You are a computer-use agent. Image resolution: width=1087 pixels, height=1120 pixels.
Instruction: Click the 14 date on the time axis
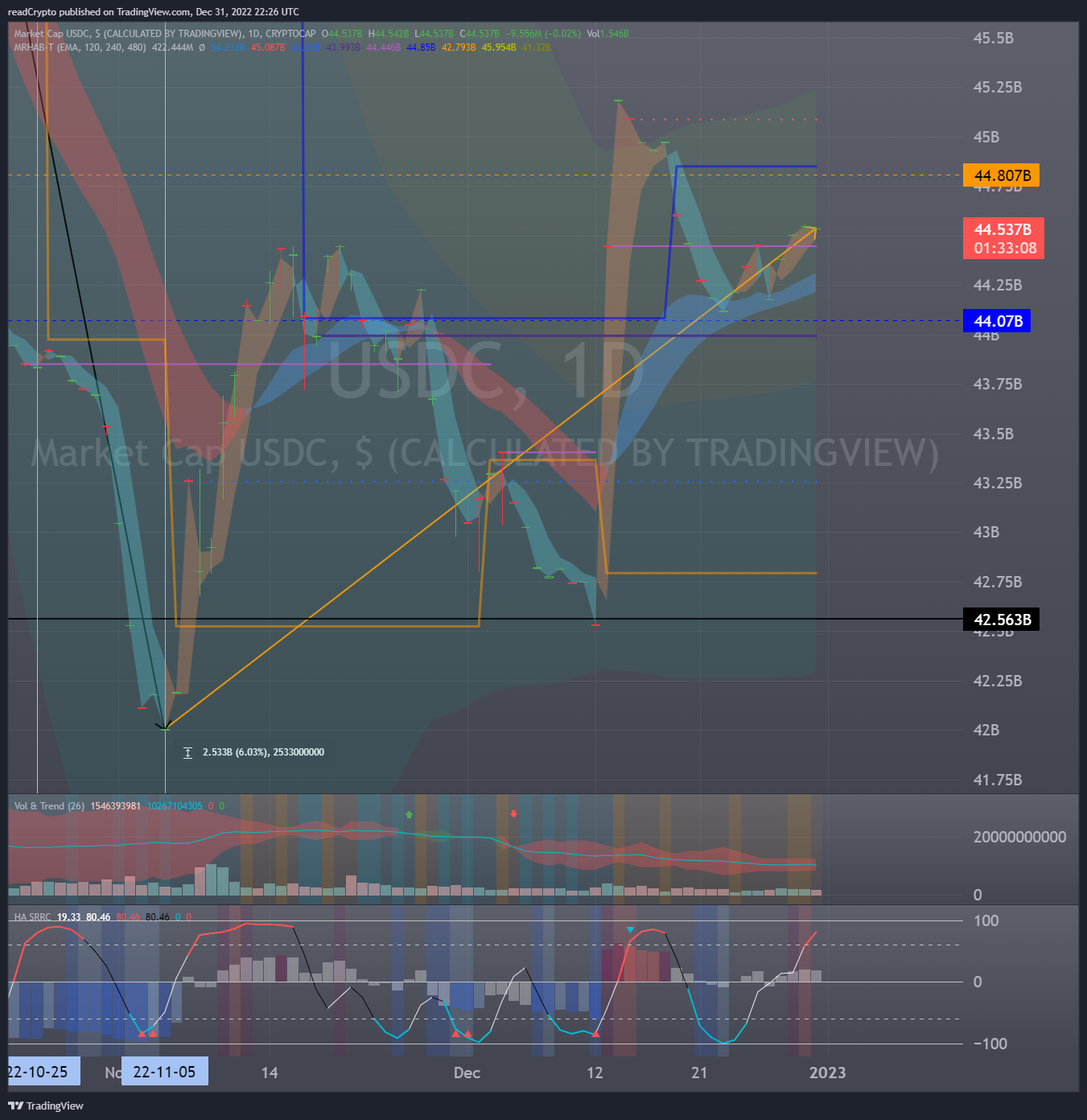point(270,1073)
